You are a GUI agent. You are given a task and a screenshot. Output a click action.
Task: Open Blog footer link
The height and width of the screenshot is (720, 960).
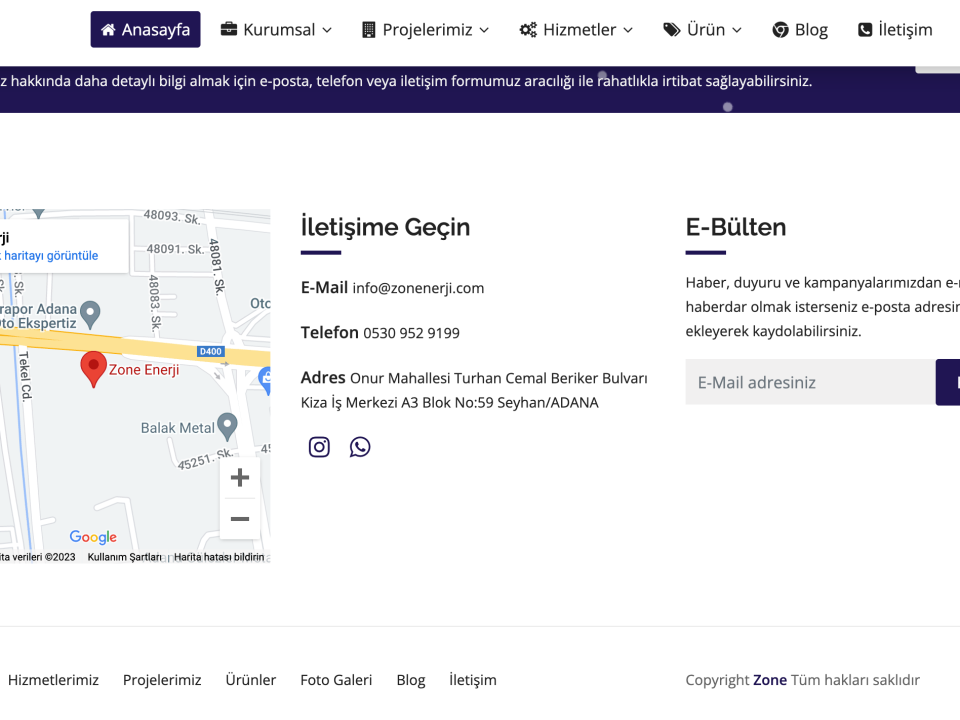click(x=411, y=680)
